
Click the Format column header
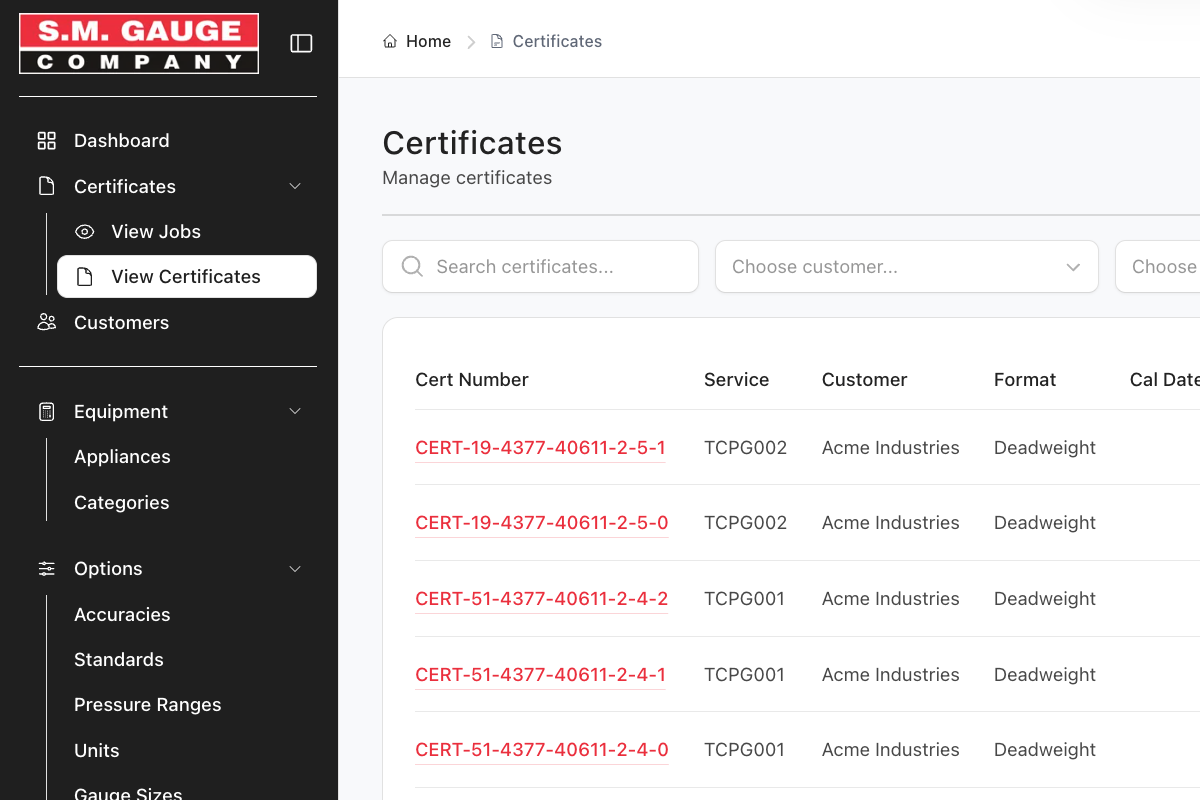coord(1025,380)
